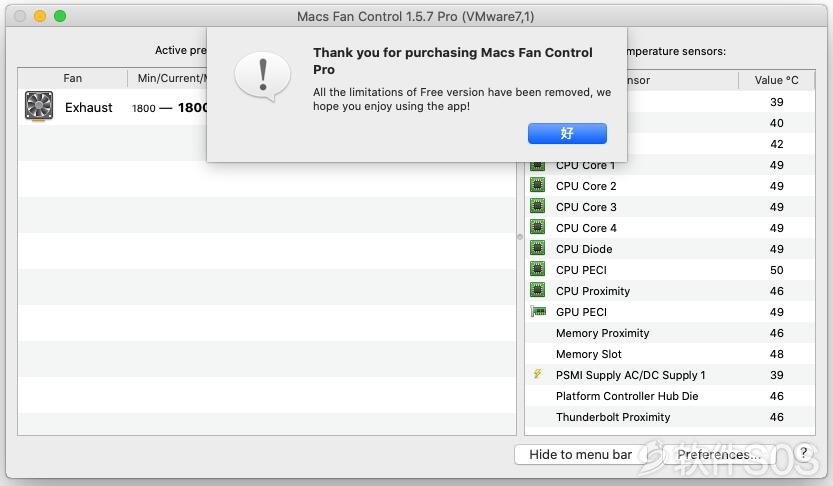
Task: Select the CPU Proximity sensor row
Action: pyautogui.click(x=670, y=291)
